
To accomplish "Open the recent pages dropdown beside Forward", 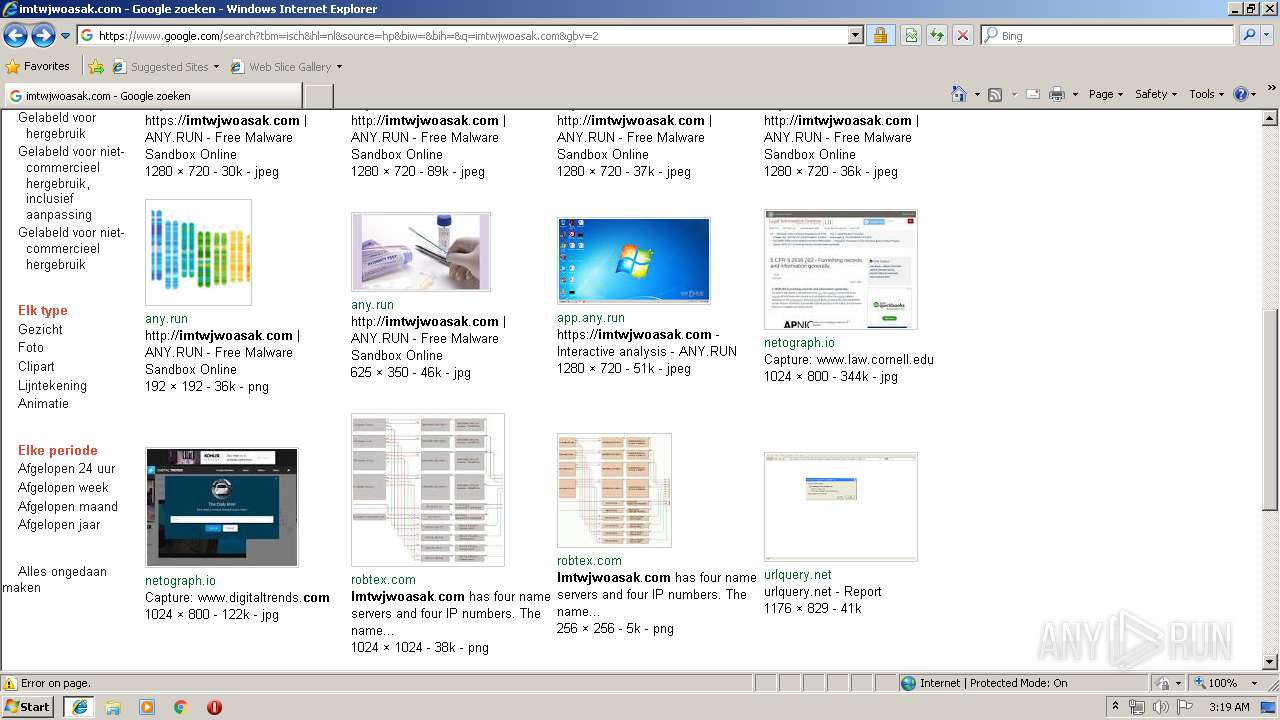I will pos(66,36).
